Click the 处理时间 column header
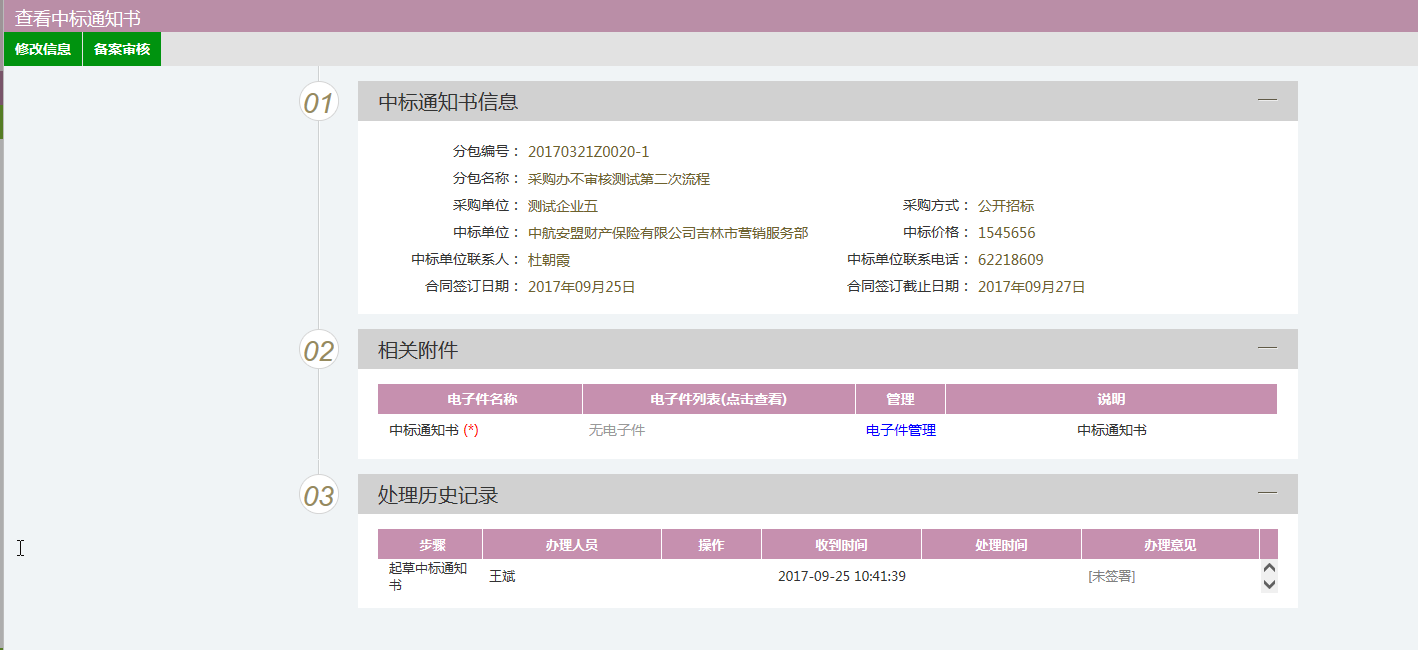 tap(1001, 545)
